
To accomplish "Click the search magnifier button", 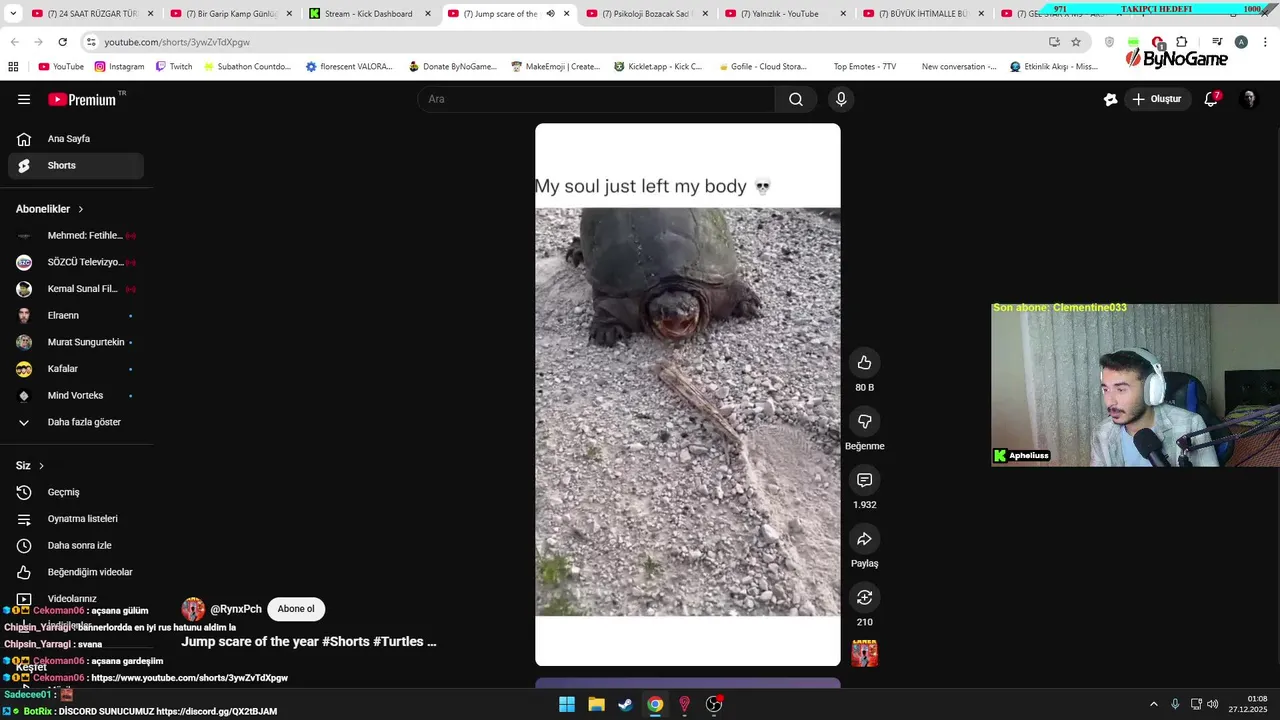I will click(x=796, y=99).
